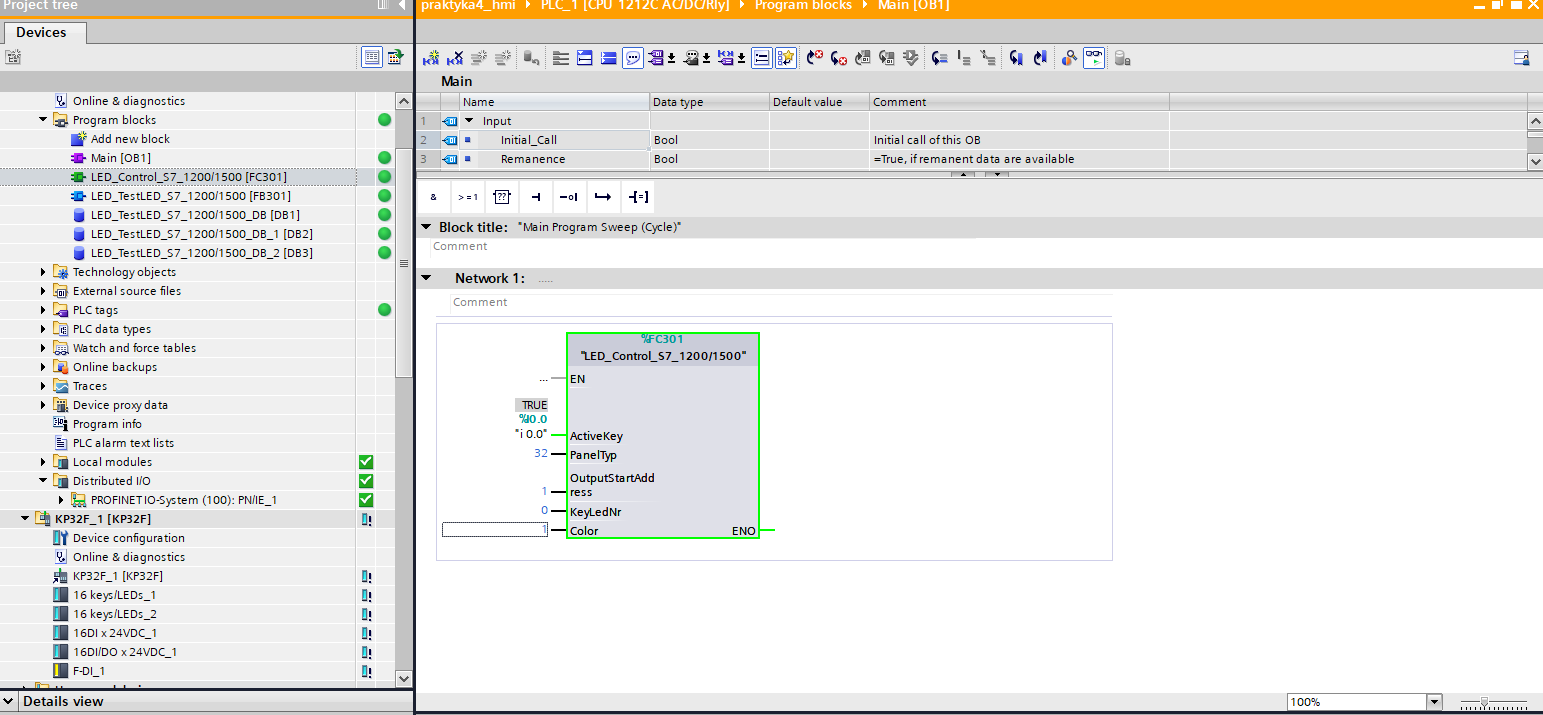Expand the Technology objects folder
The height and width of the screenshot is (715, 1543).
click(43, 272)
